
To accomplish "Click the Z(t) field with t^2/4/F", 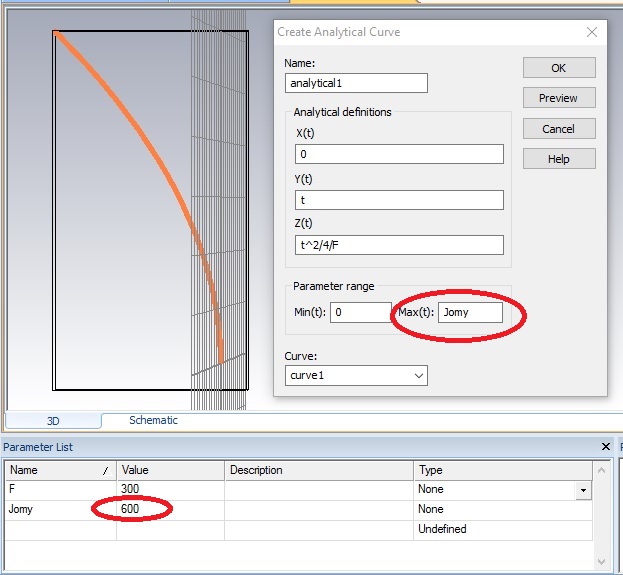I will (399, 245).
